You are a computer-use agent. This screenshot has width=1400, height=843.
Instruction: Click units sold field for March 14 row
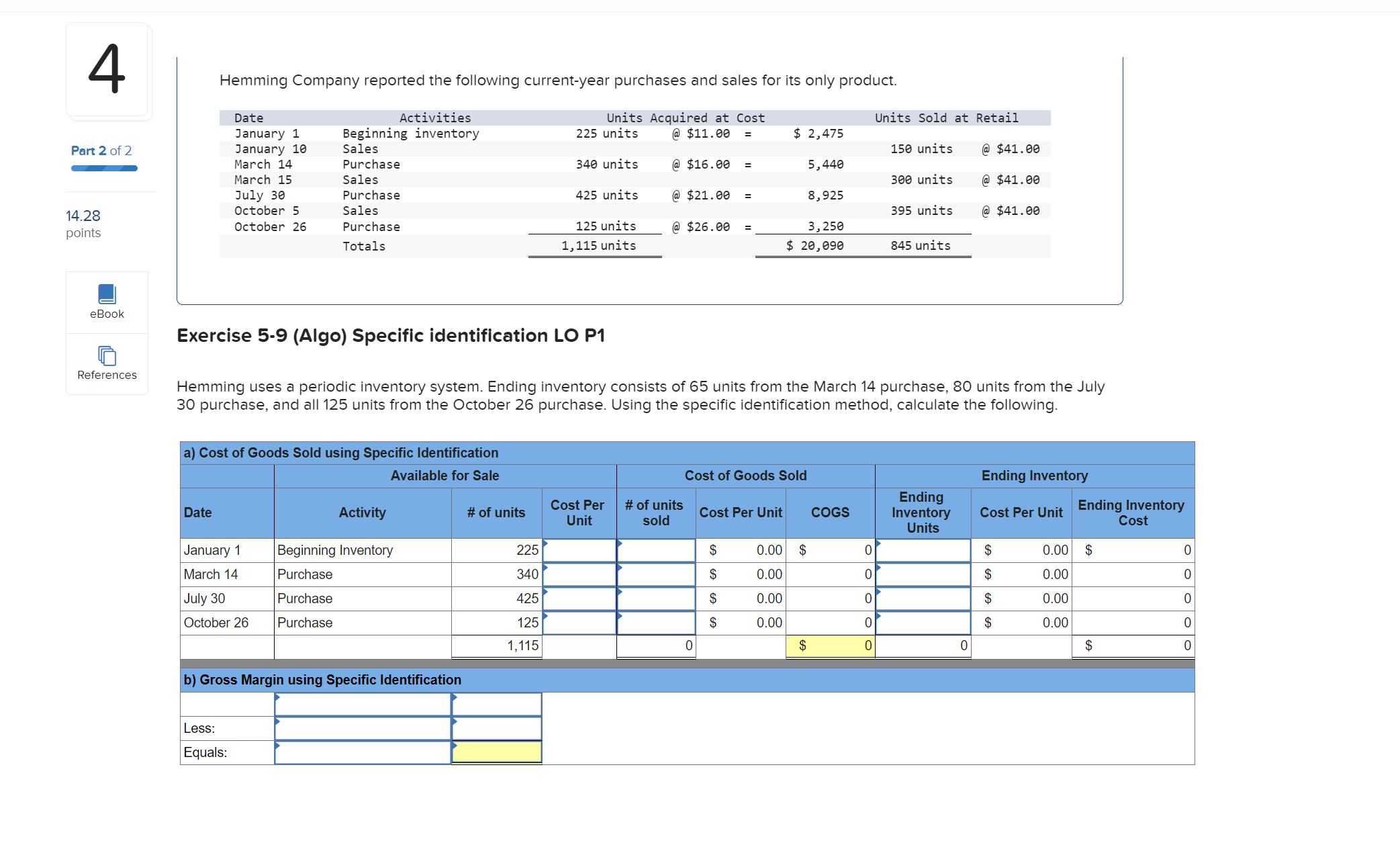656,574
